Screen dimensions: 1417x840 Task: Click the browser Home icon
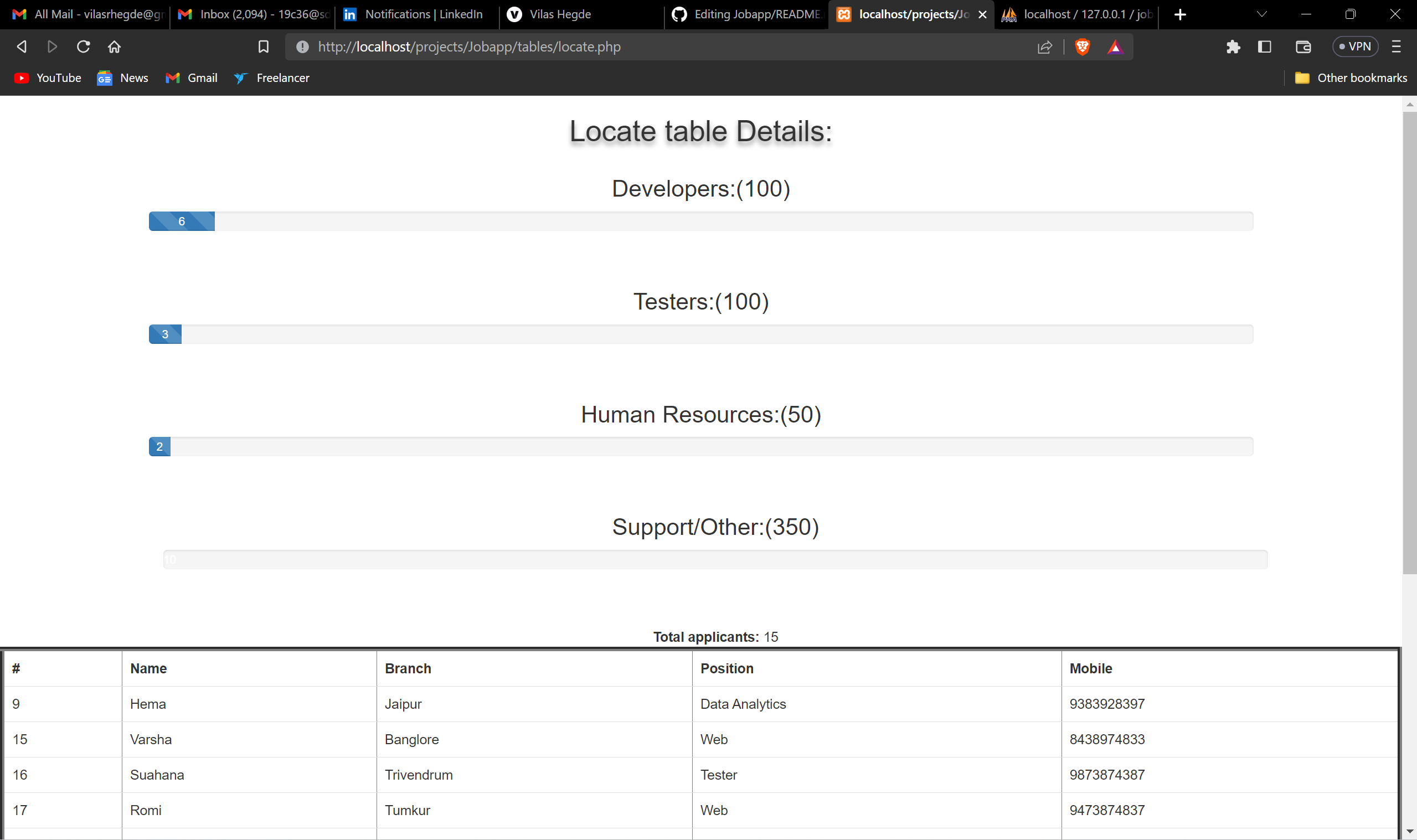pyautogui.click(x=114, y=47)
